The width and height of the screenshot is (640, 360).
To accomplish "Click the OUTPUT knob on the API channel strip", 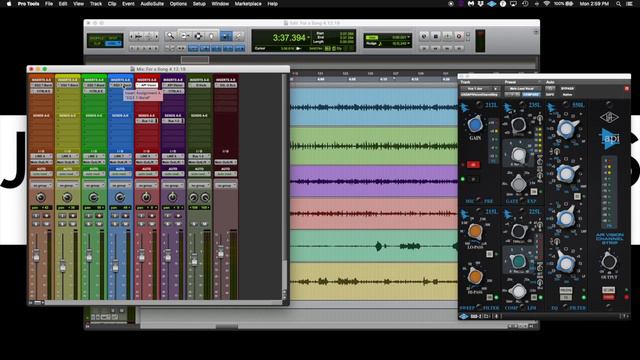I will coord(609,261).
